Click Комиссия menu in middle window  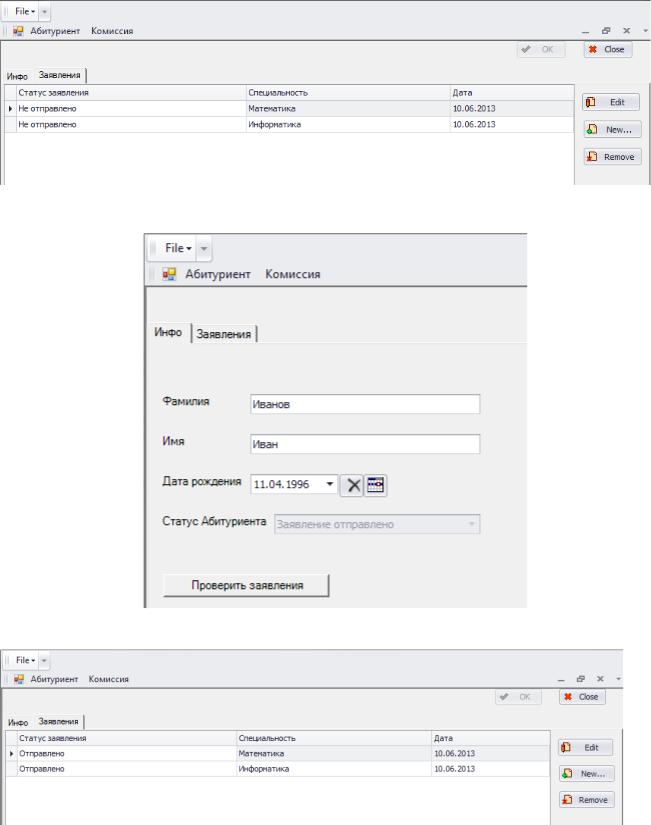[x=293, y=274]
